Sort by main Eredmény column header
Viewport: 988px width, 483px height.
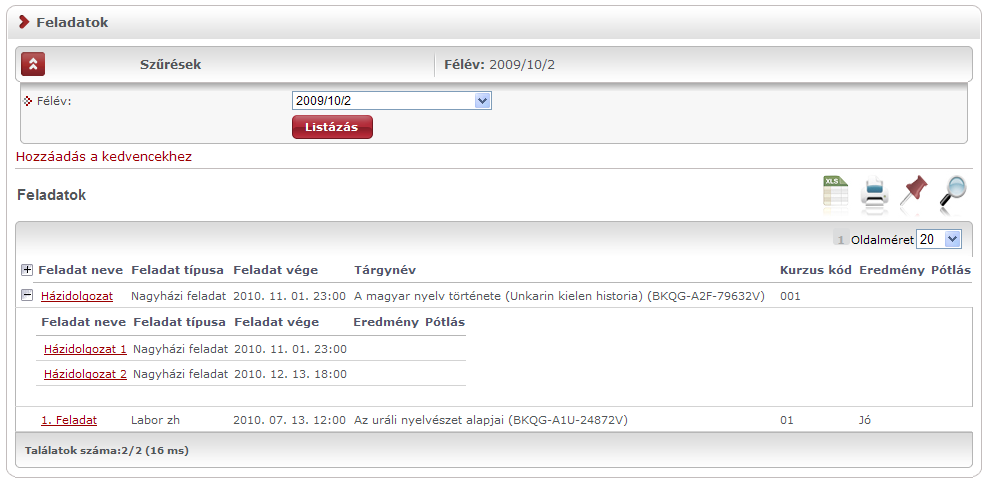tap(892, 270)
